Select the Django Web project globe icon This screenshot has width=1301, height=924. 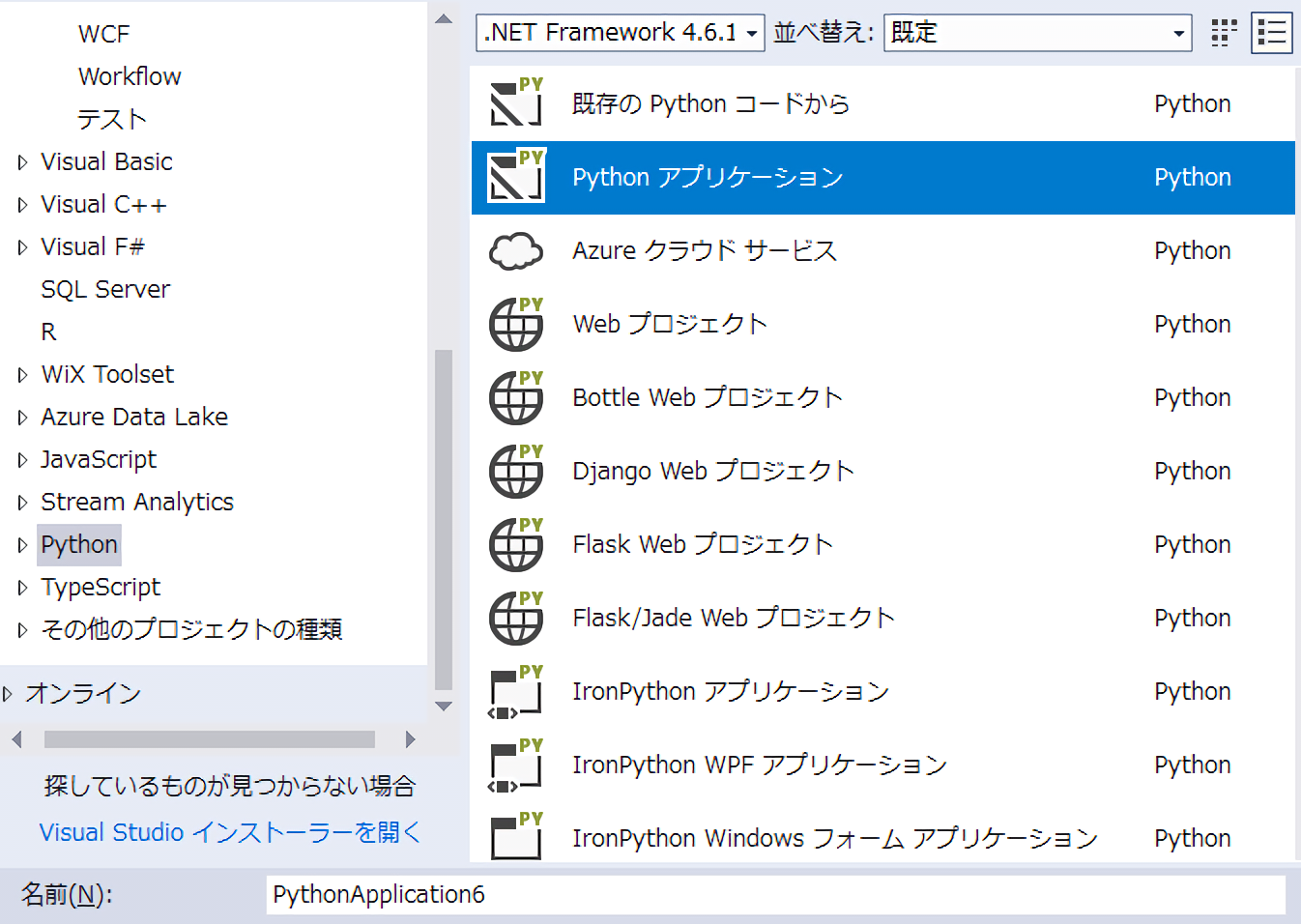pos(516,472)
